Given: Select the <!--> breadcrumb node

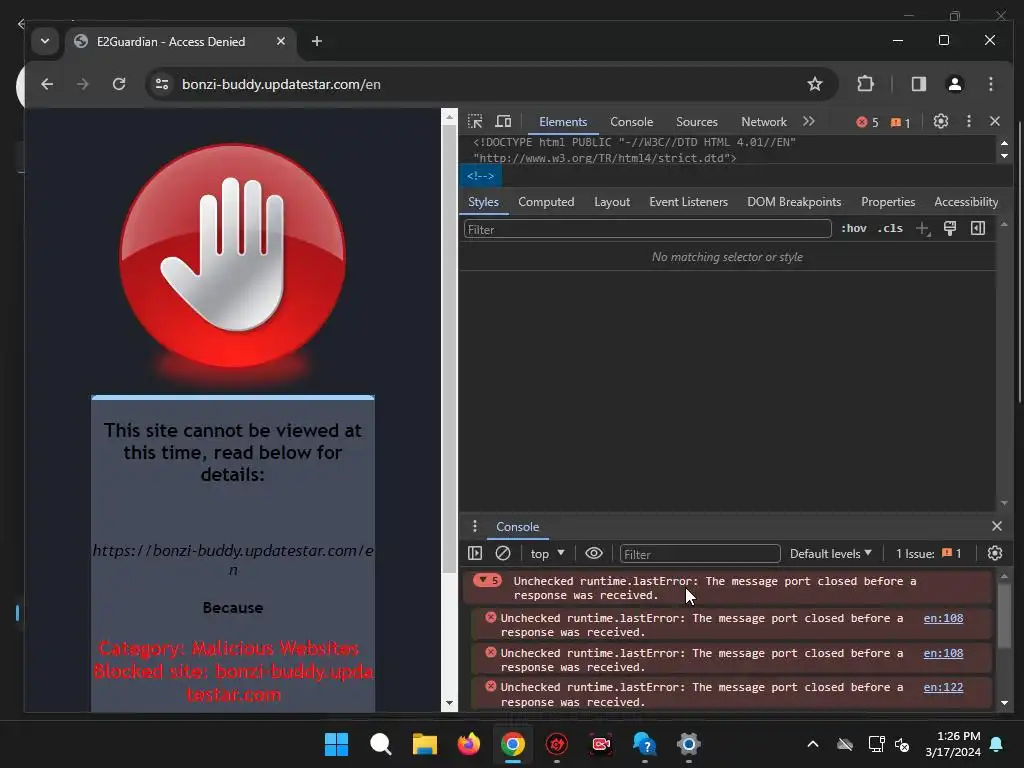Looking at the screenshot, I should pos(481,176).
